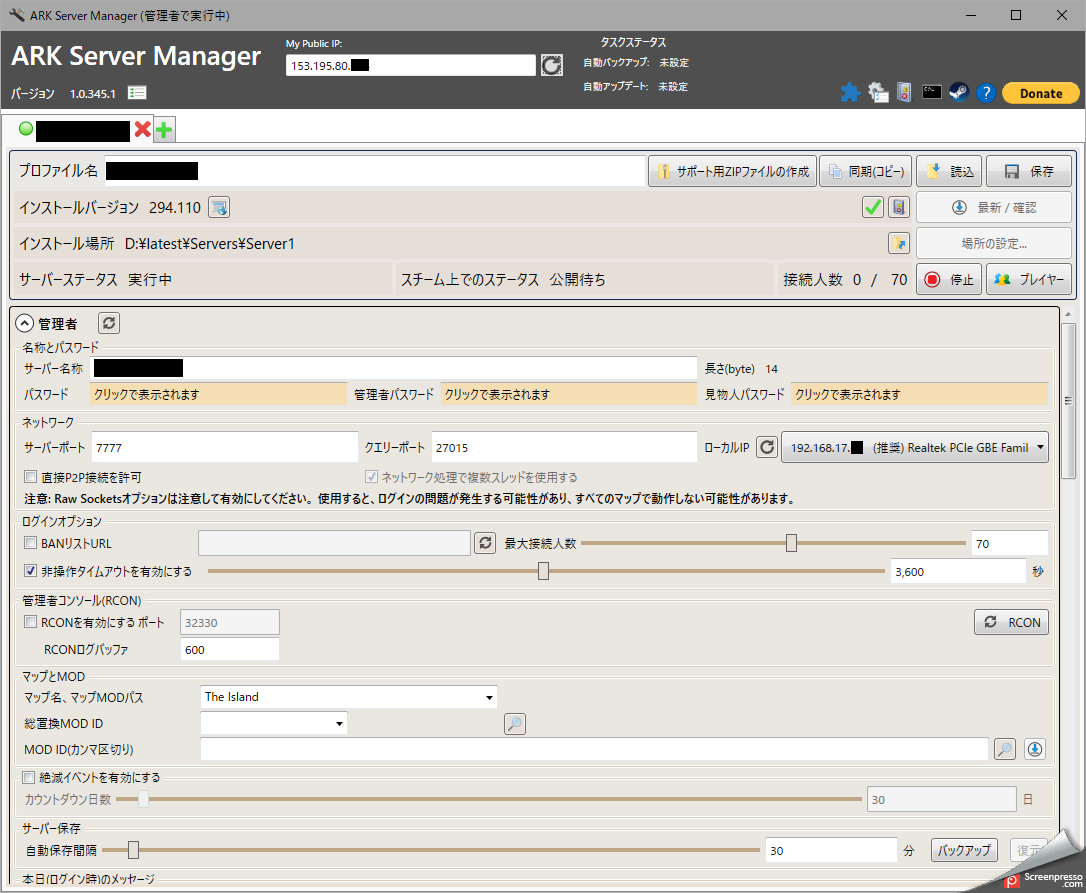Image resolution: width=1086 pixels, height=893 pixels.
Task: Click the 読込 load button
Action: tap(950, 171)
